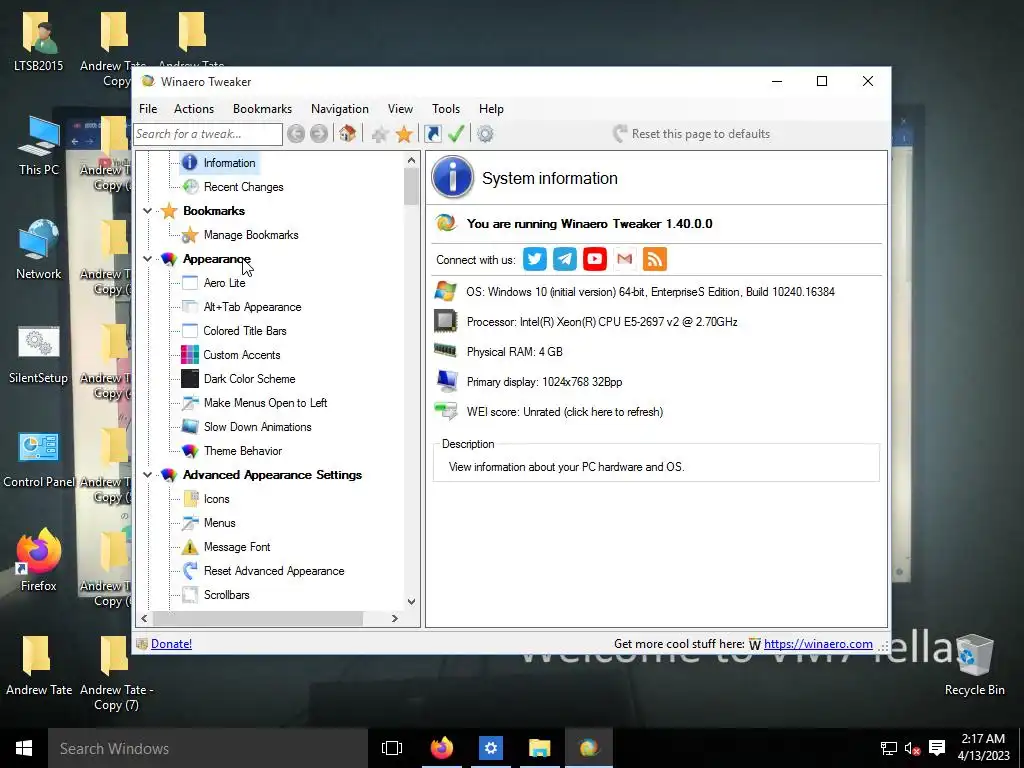Click the Windows Start button
The image size is (1024, 768).
point(24,748)
